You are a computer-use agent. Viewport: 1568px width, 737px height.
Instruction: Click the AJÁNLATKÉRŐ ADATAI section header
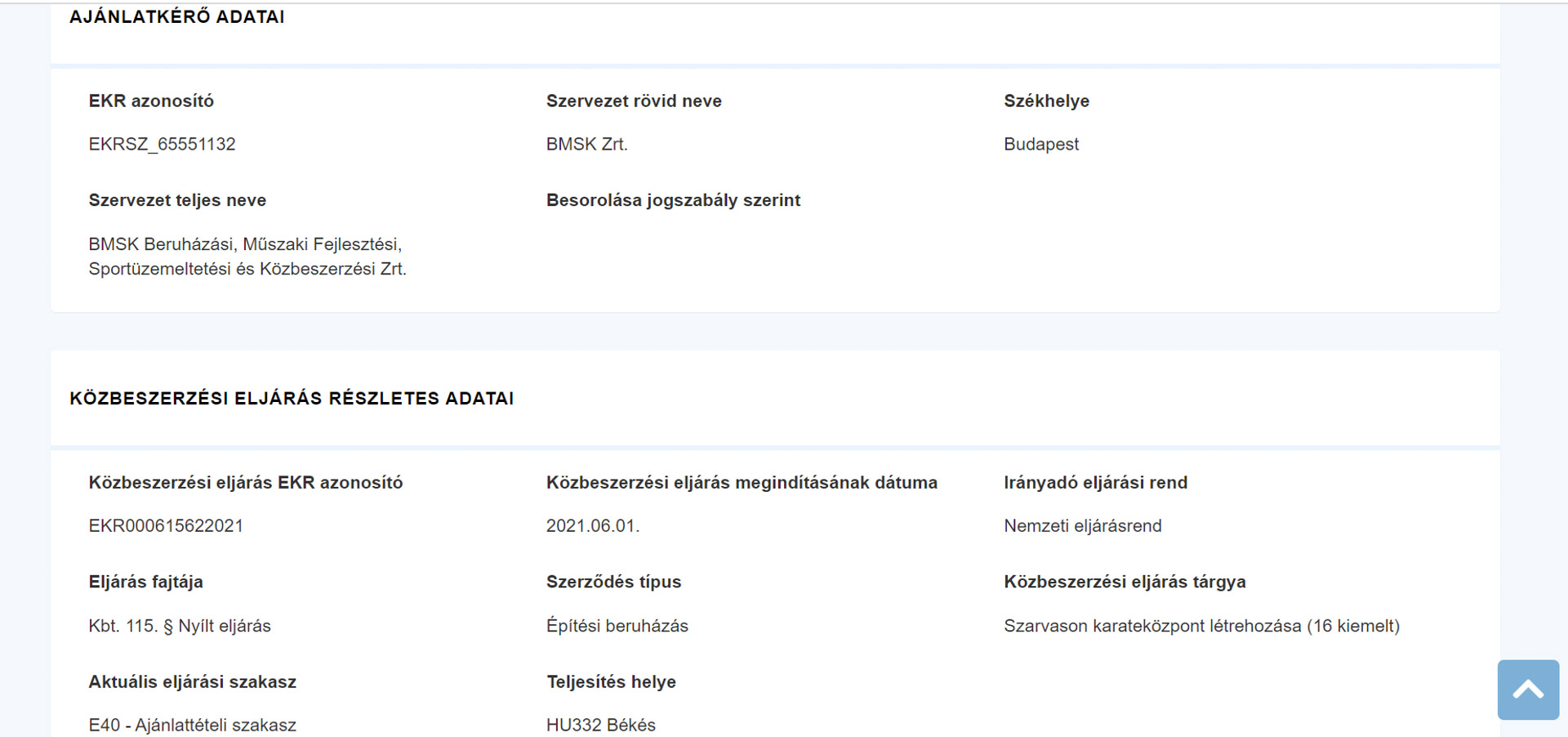[x=177, y=17]
